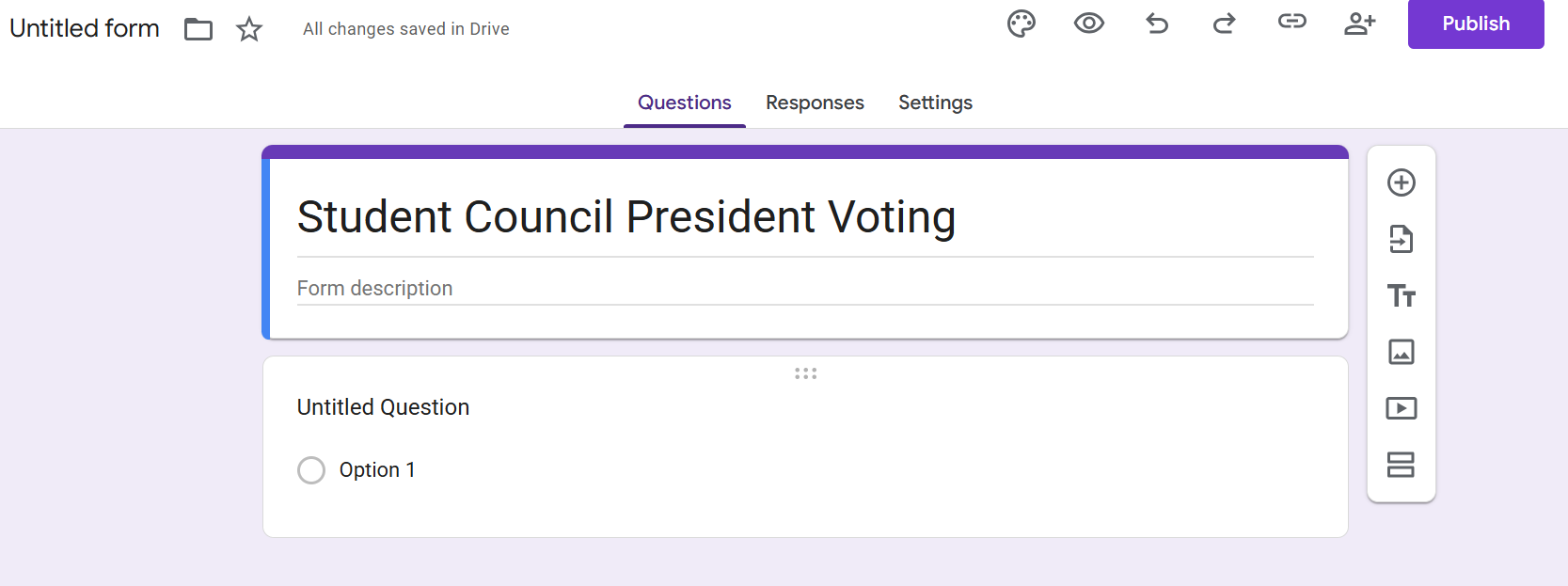Grab the question card drag handle
The height and width of the screenshot is (586, 1568).
pos(805,373)
